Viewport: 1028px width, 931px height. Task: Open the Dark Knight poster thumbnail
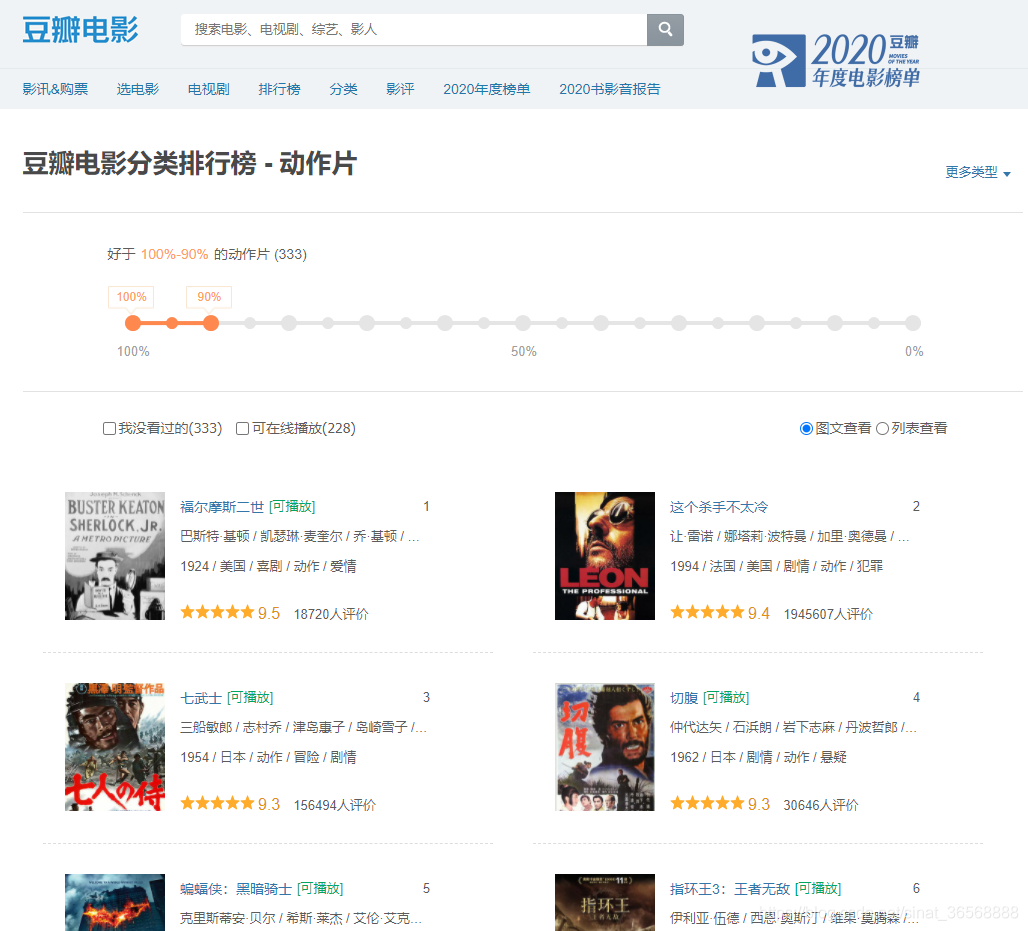[x=115, y=902]
